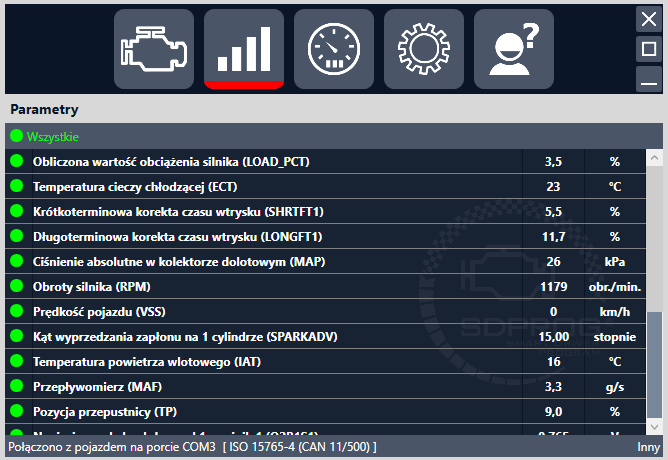Open the help person icon

tap(514, 49)
